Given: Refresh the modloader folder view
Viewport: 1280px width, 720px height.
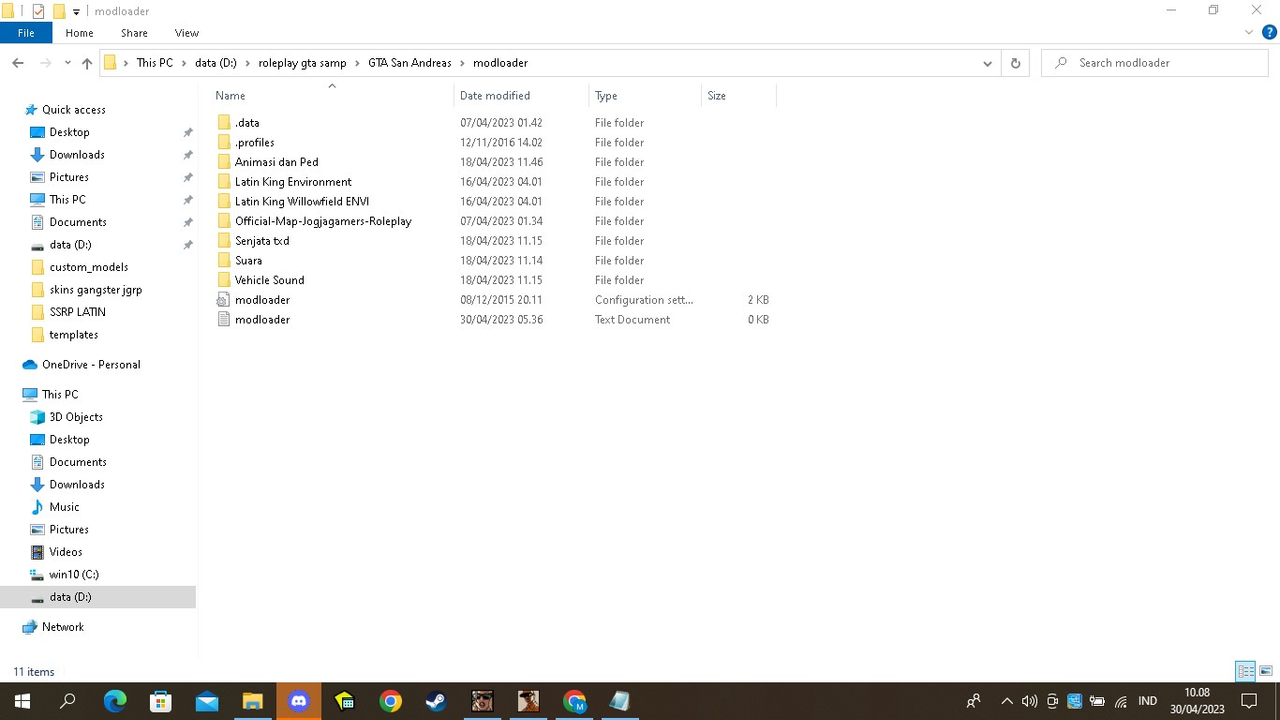Looking at the screenshot, I should [x=1015, y=63].
